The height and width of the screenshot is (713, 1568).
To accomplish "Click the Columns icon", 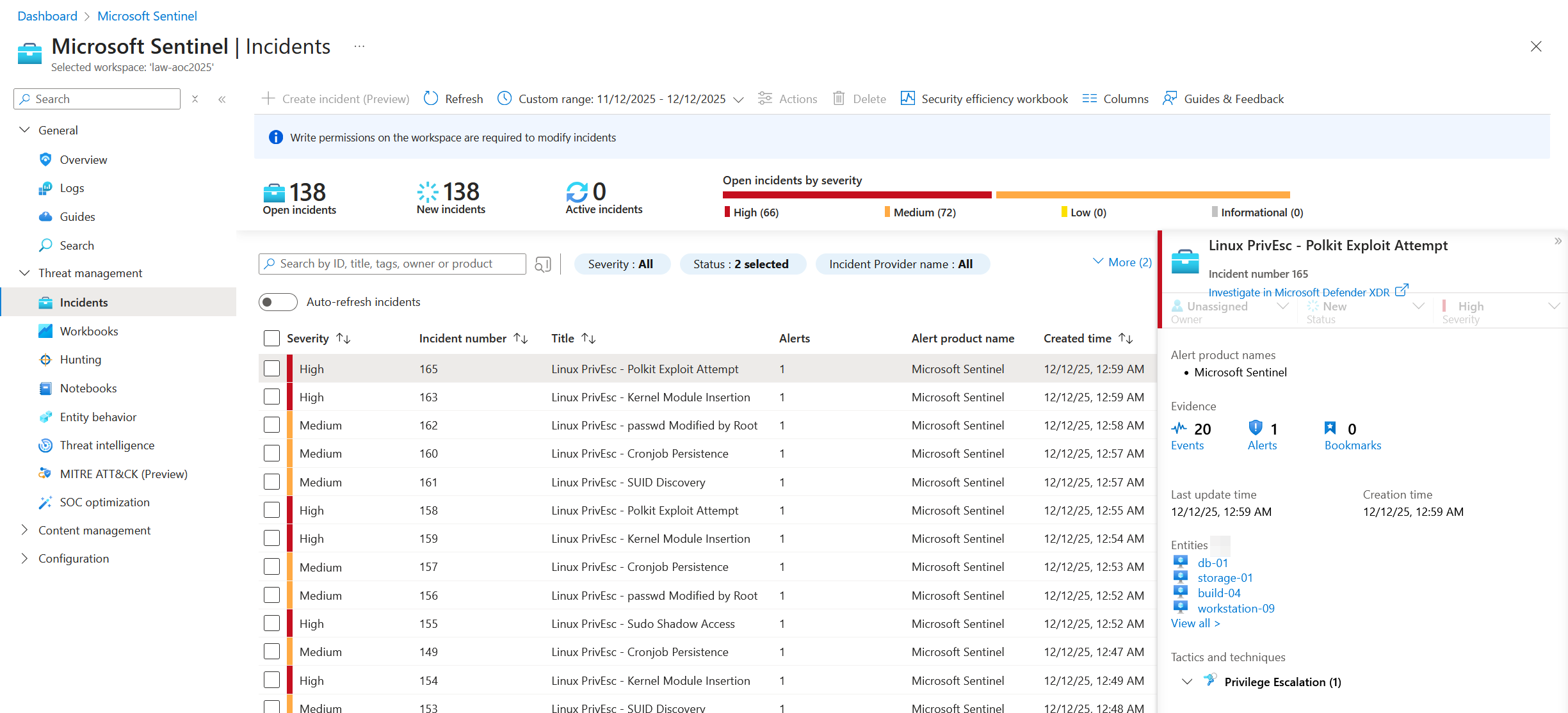I will [1089, 99].
